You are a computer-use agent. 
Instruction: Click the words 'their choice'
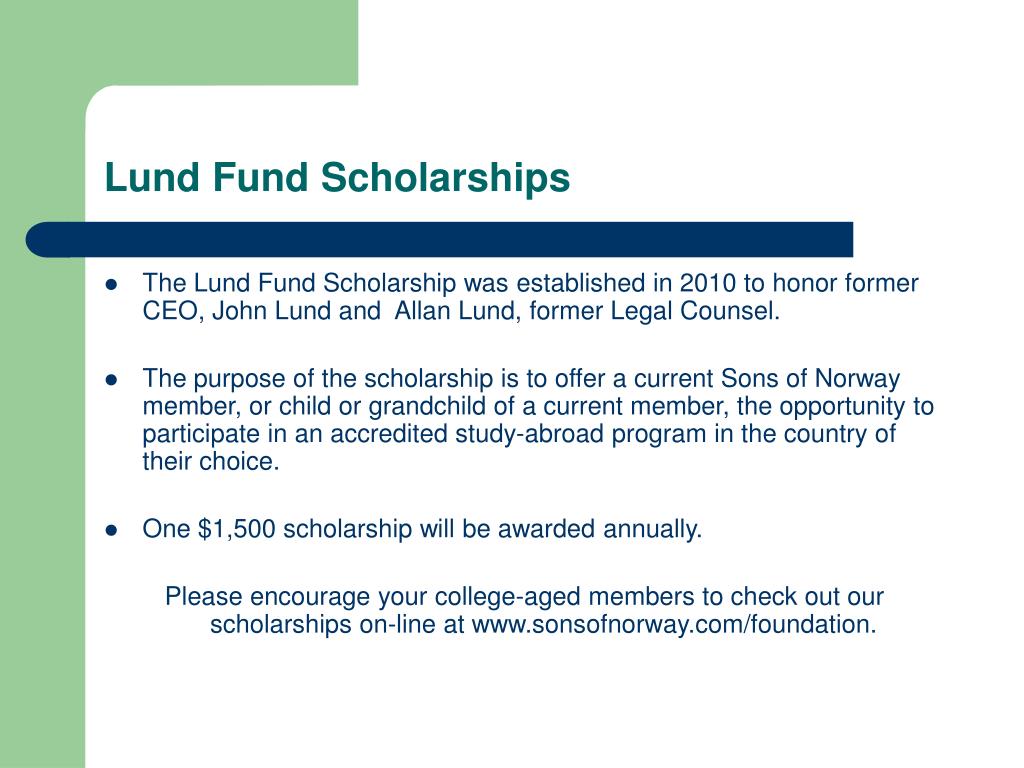click(x=210, y=461)
